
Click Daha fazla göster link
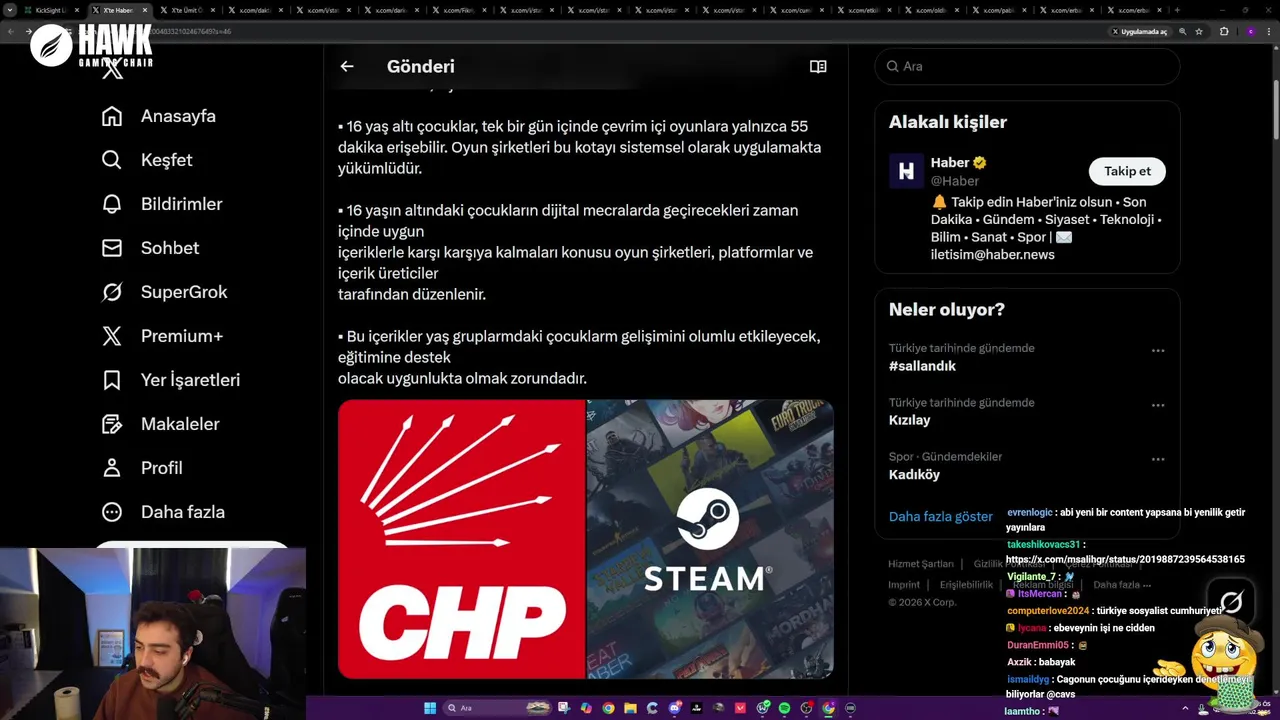(x=941, y=517)
